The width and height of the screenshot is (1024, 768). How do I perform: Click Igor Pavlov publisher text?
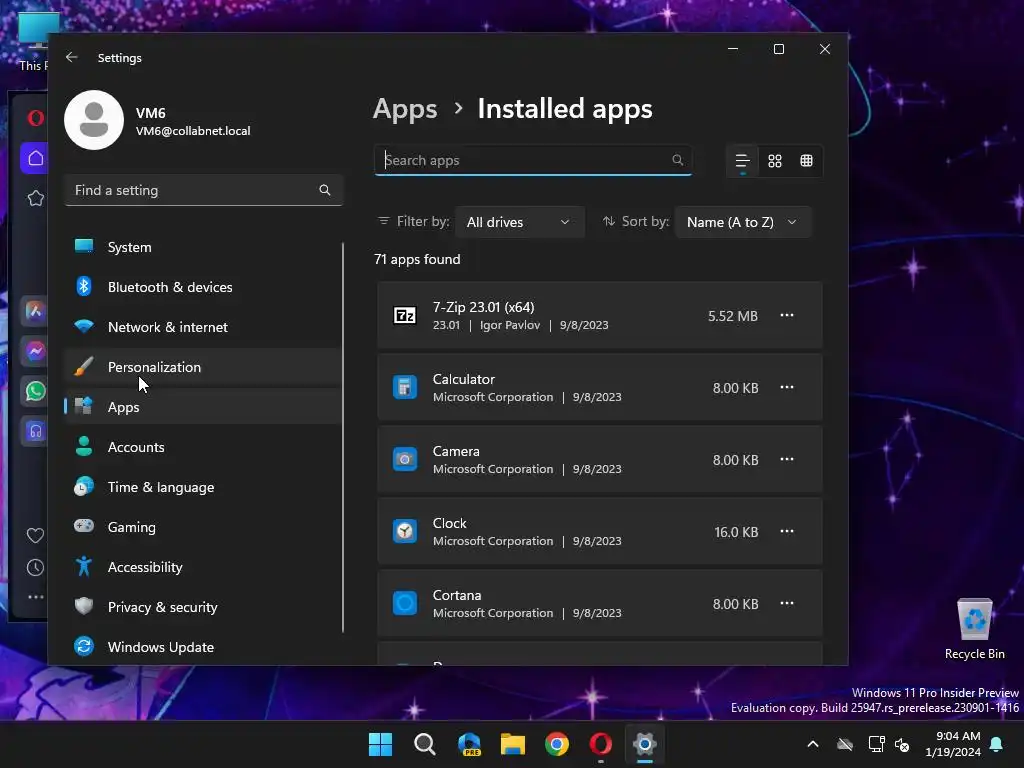pyautogui.click(x=510, y=325)
